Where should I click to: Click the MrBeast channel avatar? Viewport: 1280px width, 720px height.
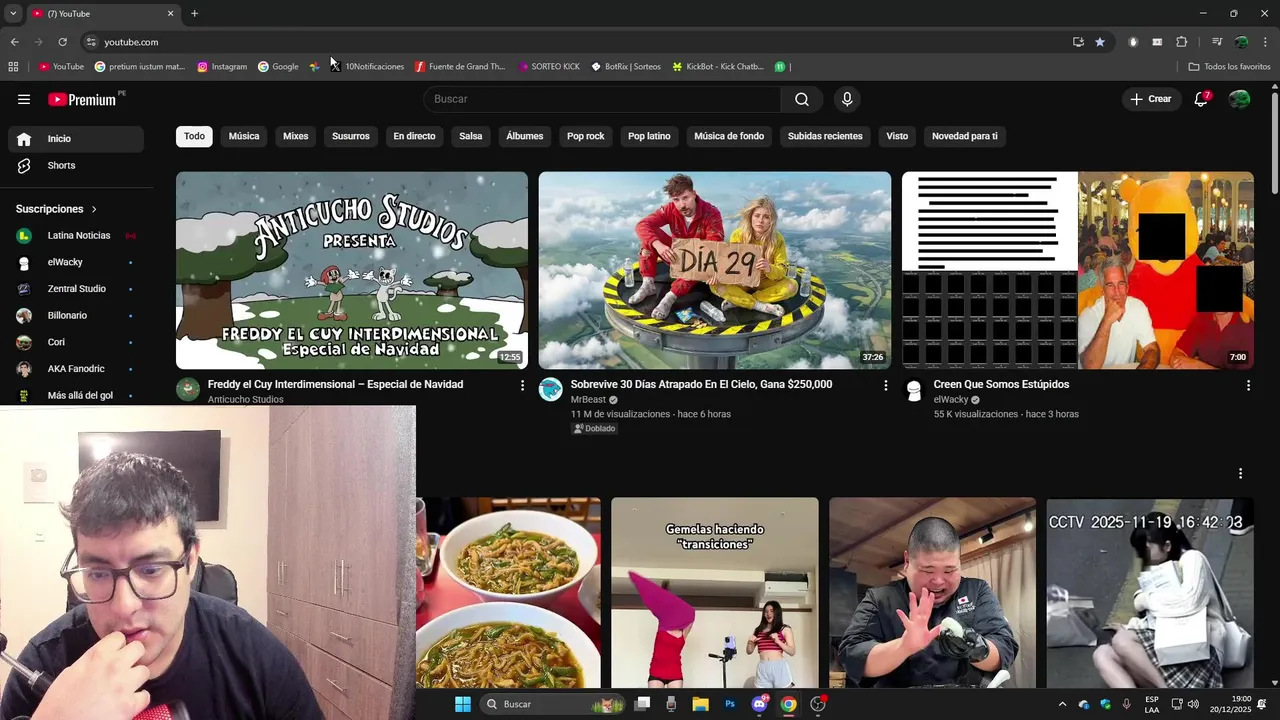tap(551, 389)
